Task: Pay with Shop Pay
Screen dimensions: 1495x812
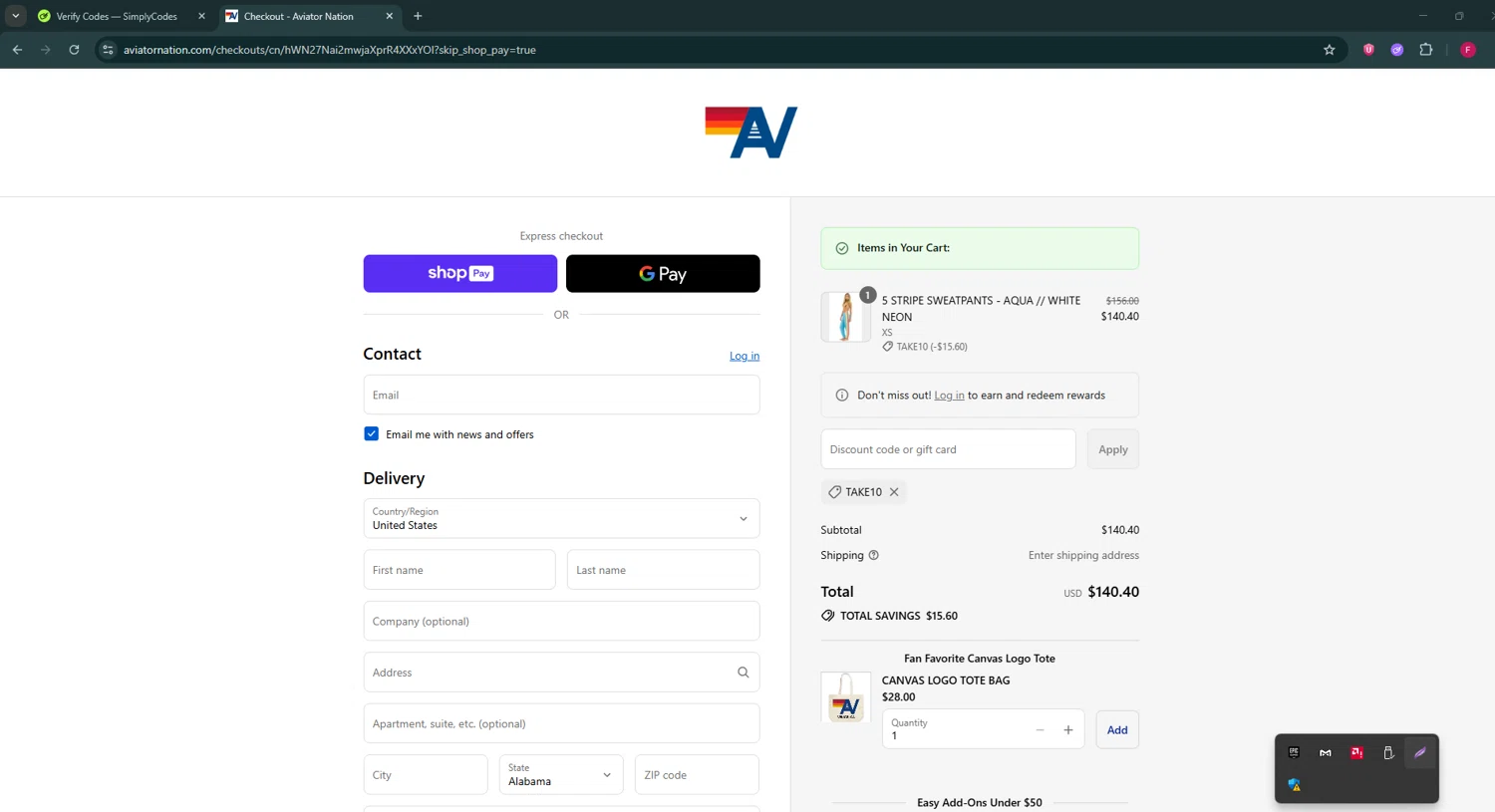Action: click(x=459, y=273)
